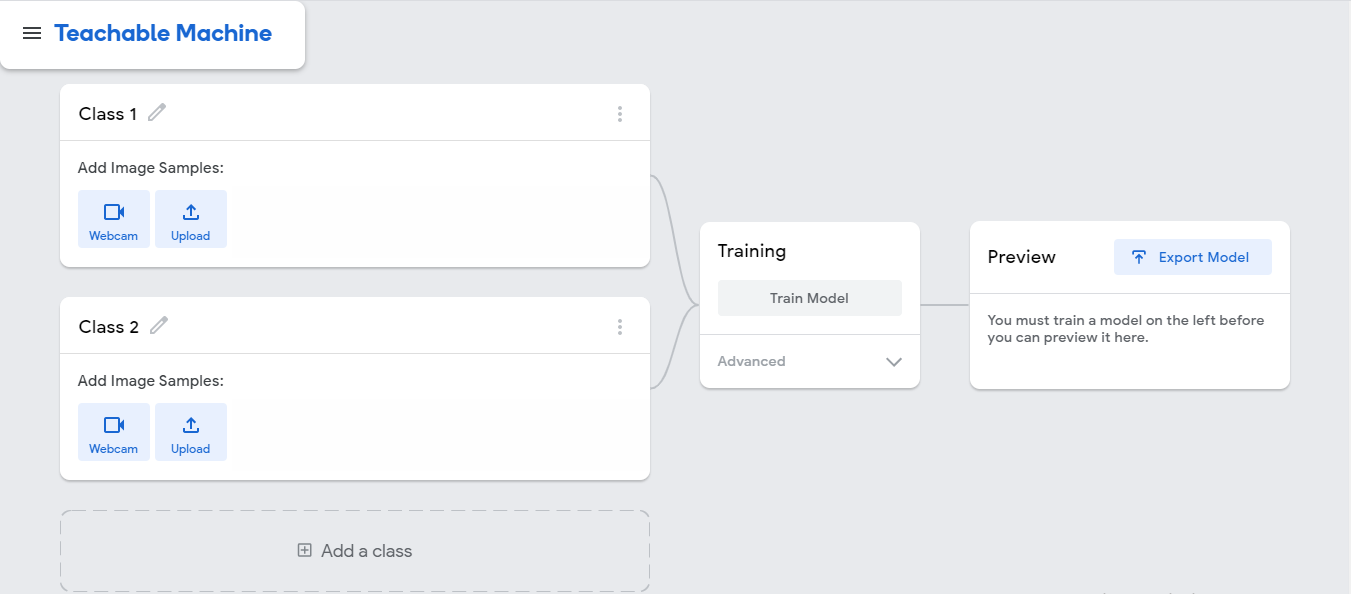Open the Export Model dialog
Image resolution: width=1351 pixels, height=594 pixels.
[1192, 257]
